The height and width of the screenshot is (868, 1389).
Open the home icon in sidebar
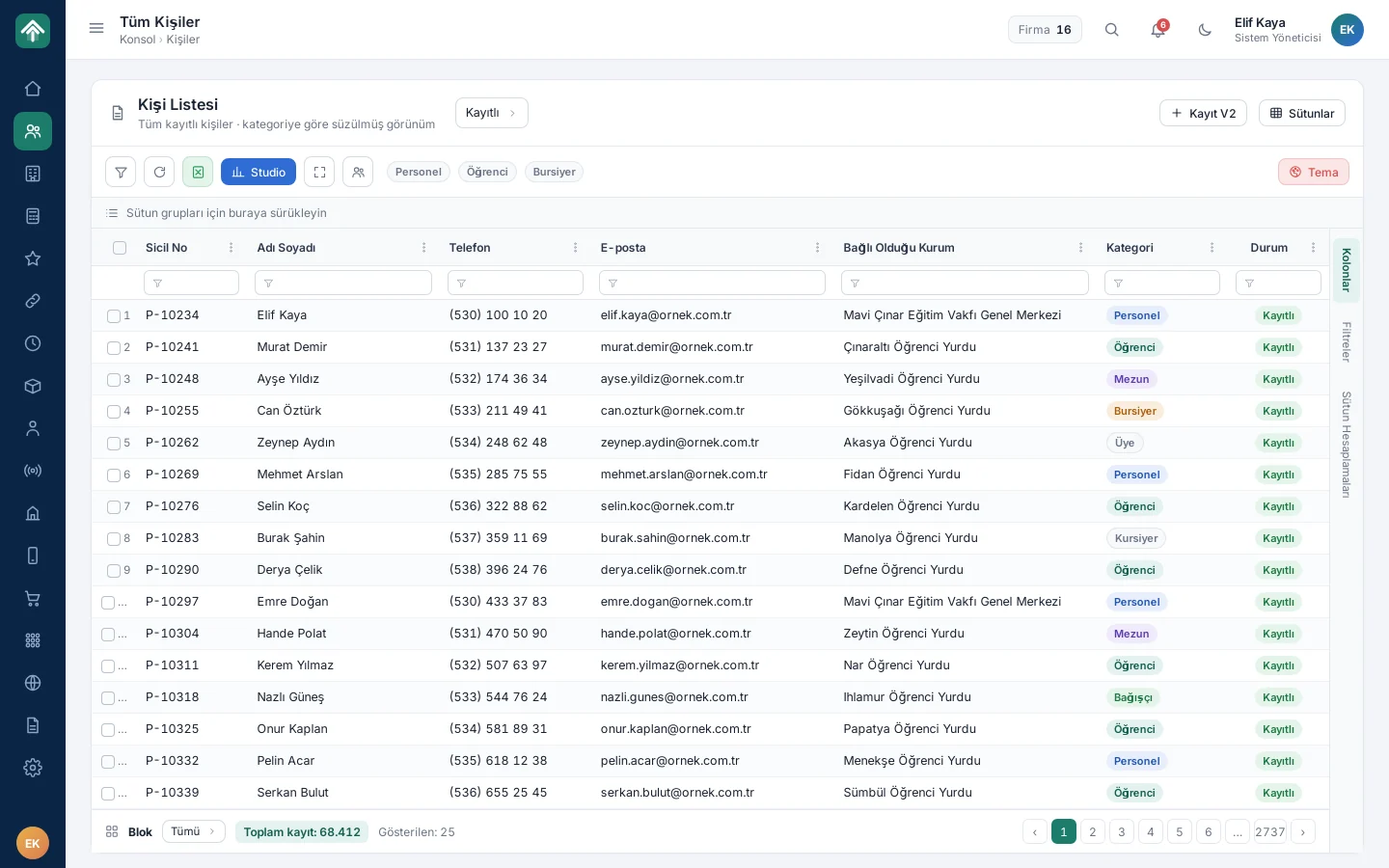click(x=33, y=89)
